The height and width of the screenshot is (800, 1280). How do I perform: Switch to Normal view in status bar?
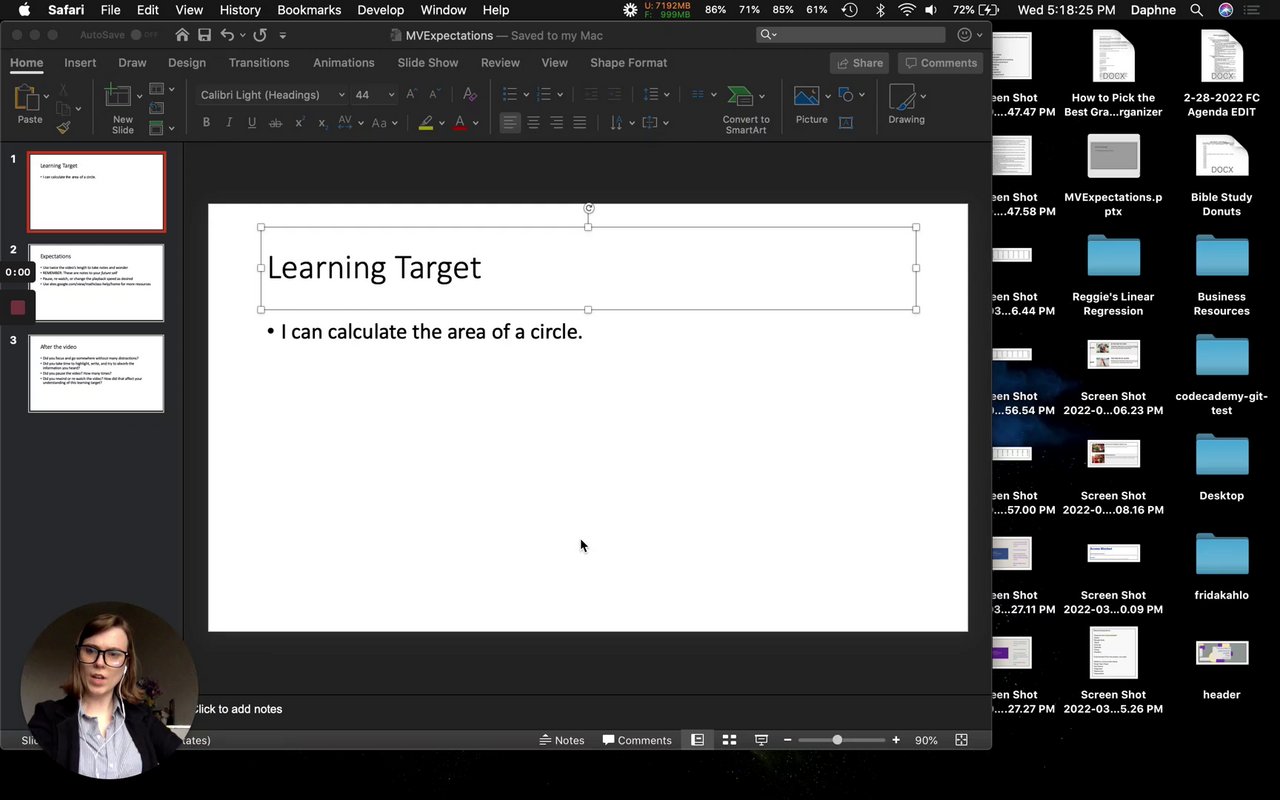(697, 740)
